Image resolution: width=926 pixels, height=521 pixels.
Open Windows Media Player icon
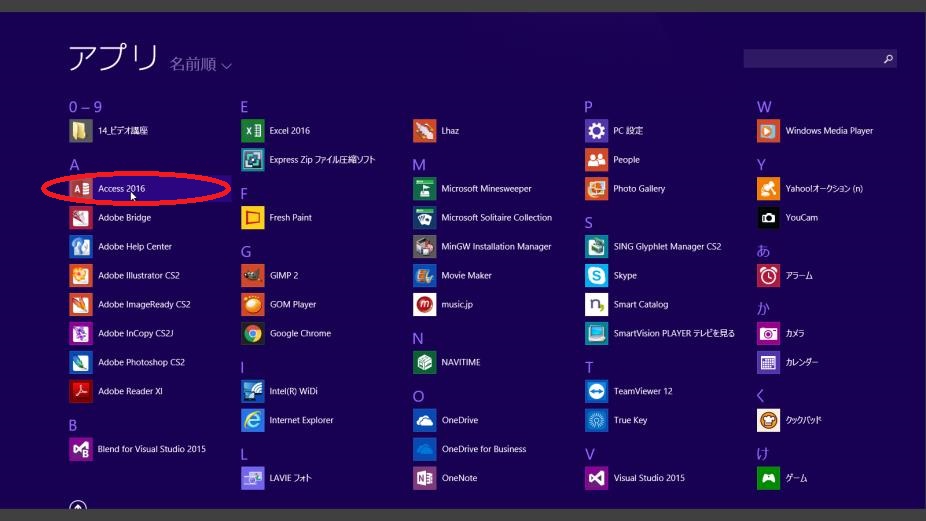tap(768, 131)
